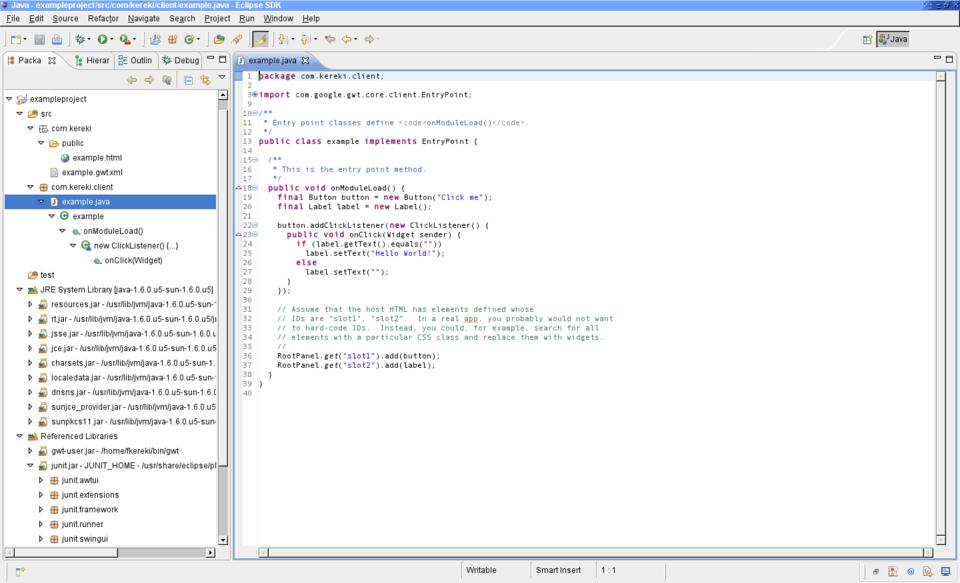Toggle Link with Editor in the Package Explorer

pos(205,80)
